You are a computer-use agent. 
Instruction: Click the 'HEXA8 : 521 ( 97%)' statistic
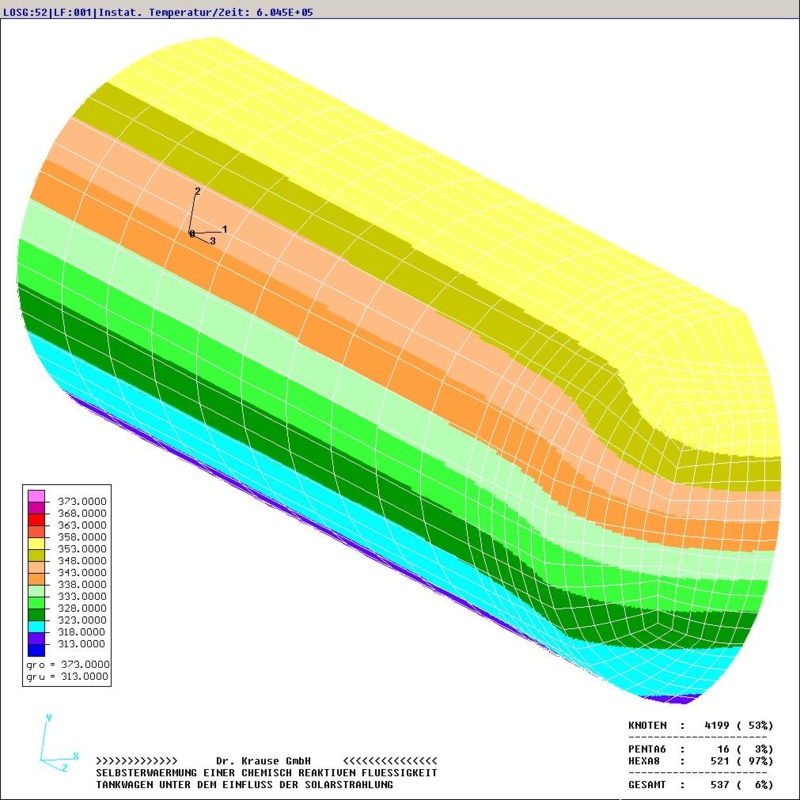tap(701, 761)
